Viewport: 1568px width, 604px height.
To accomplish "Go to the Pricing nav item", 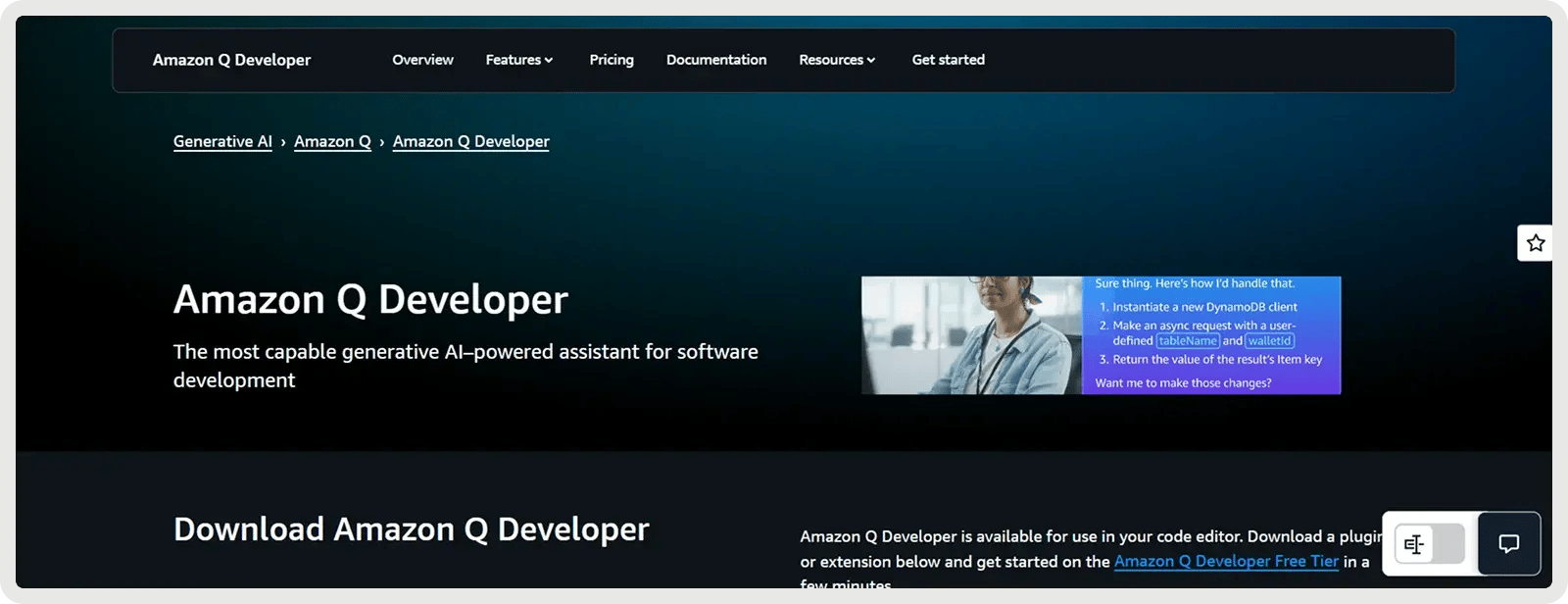I will point(612,60).
